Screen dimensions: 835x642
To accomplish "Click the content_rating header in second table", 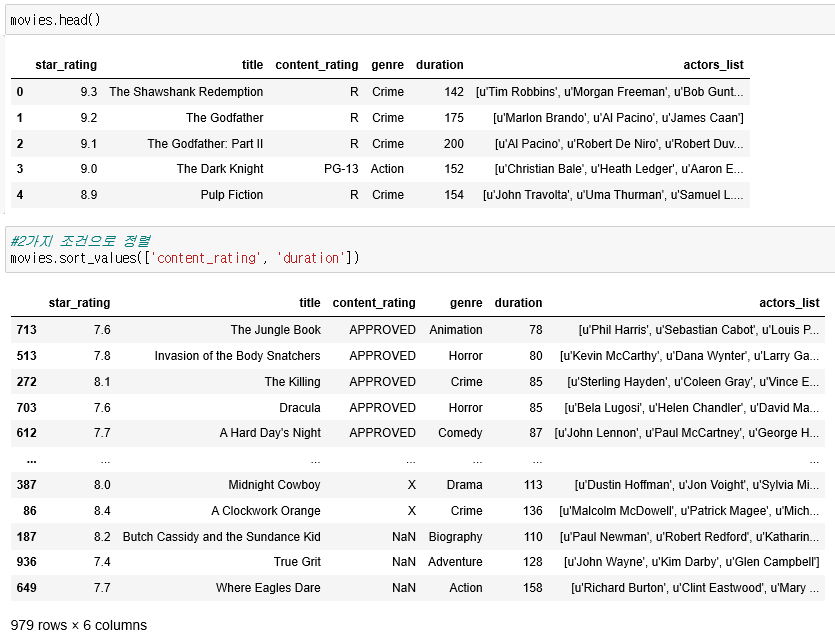I will (x=374, y=303).
